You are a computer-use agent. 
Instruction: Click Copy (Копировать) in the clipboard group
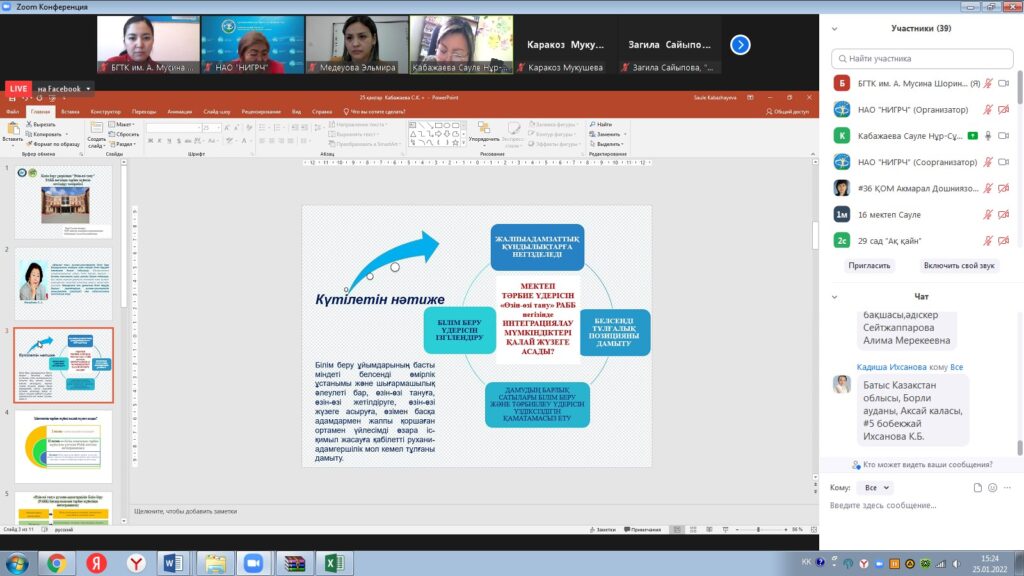coord(45,134)
